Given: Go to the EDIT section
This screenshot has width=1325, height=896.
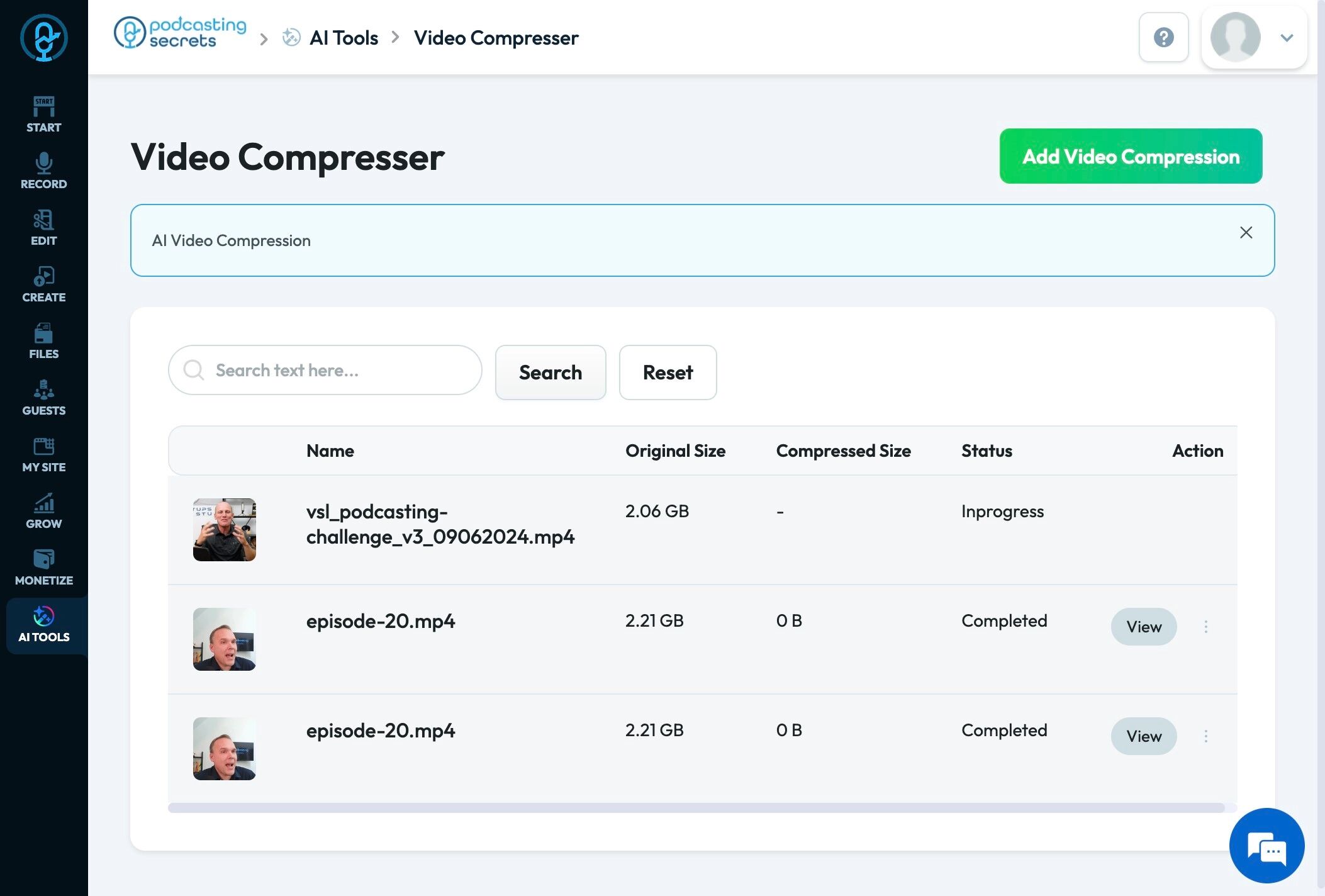Looking at the screenshot, I should tap(43, 227).
